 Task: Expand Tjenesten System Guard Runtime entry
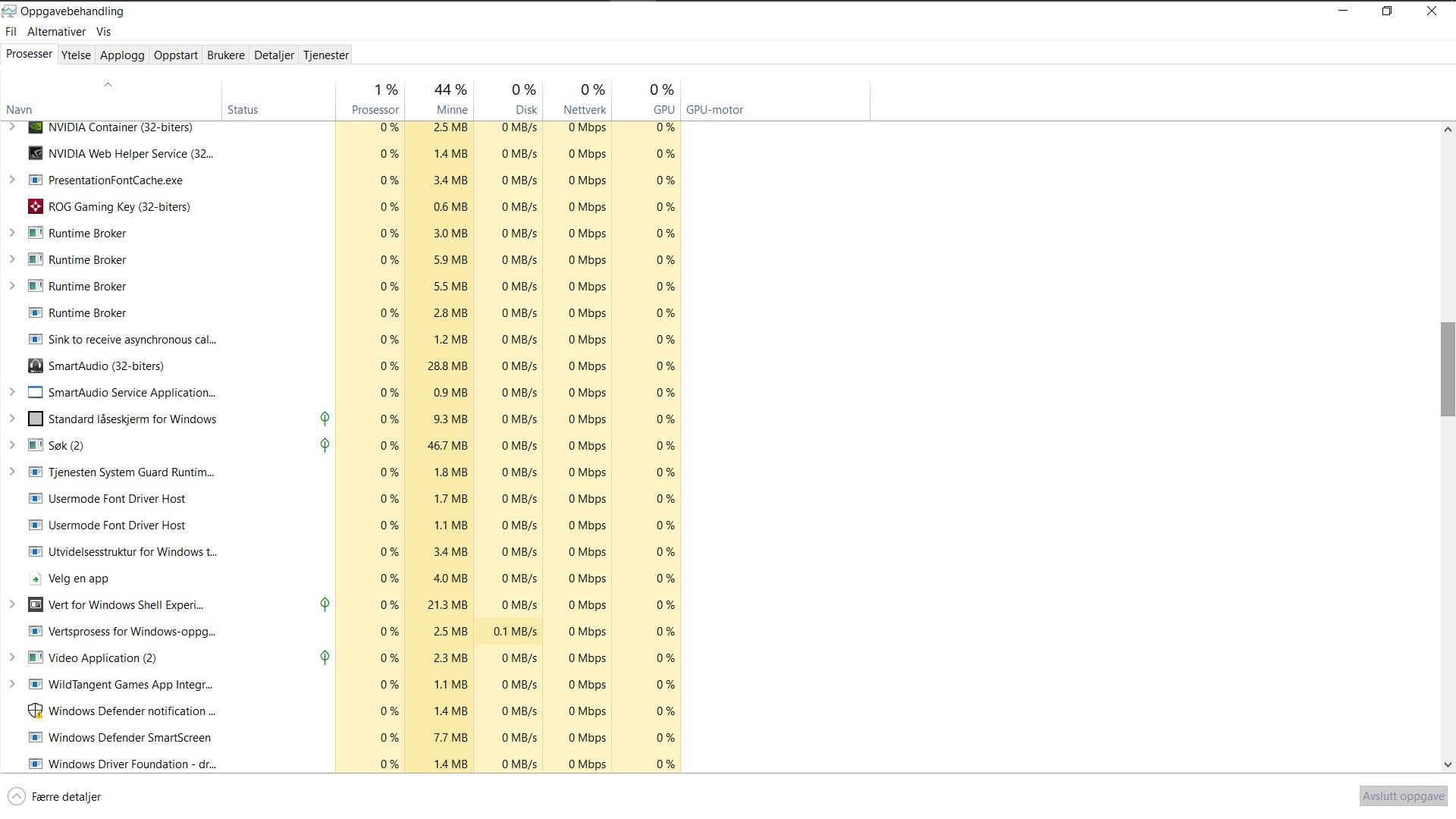pos(12,472)
